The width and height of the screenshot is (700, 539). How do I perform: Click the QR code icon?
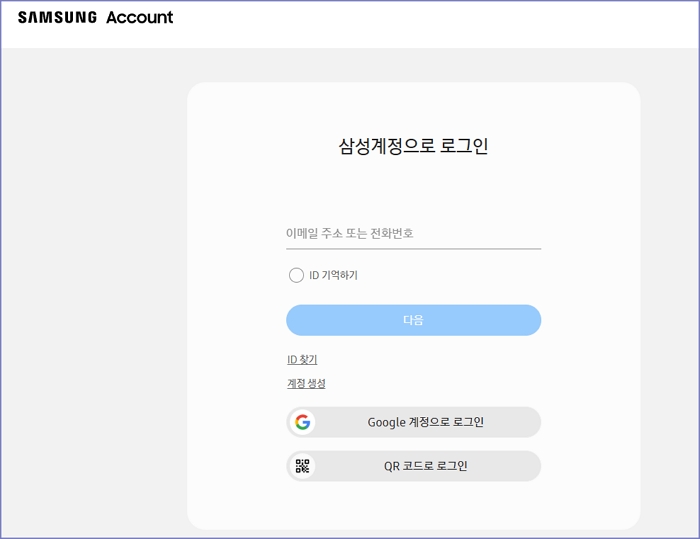pos(303,466)
